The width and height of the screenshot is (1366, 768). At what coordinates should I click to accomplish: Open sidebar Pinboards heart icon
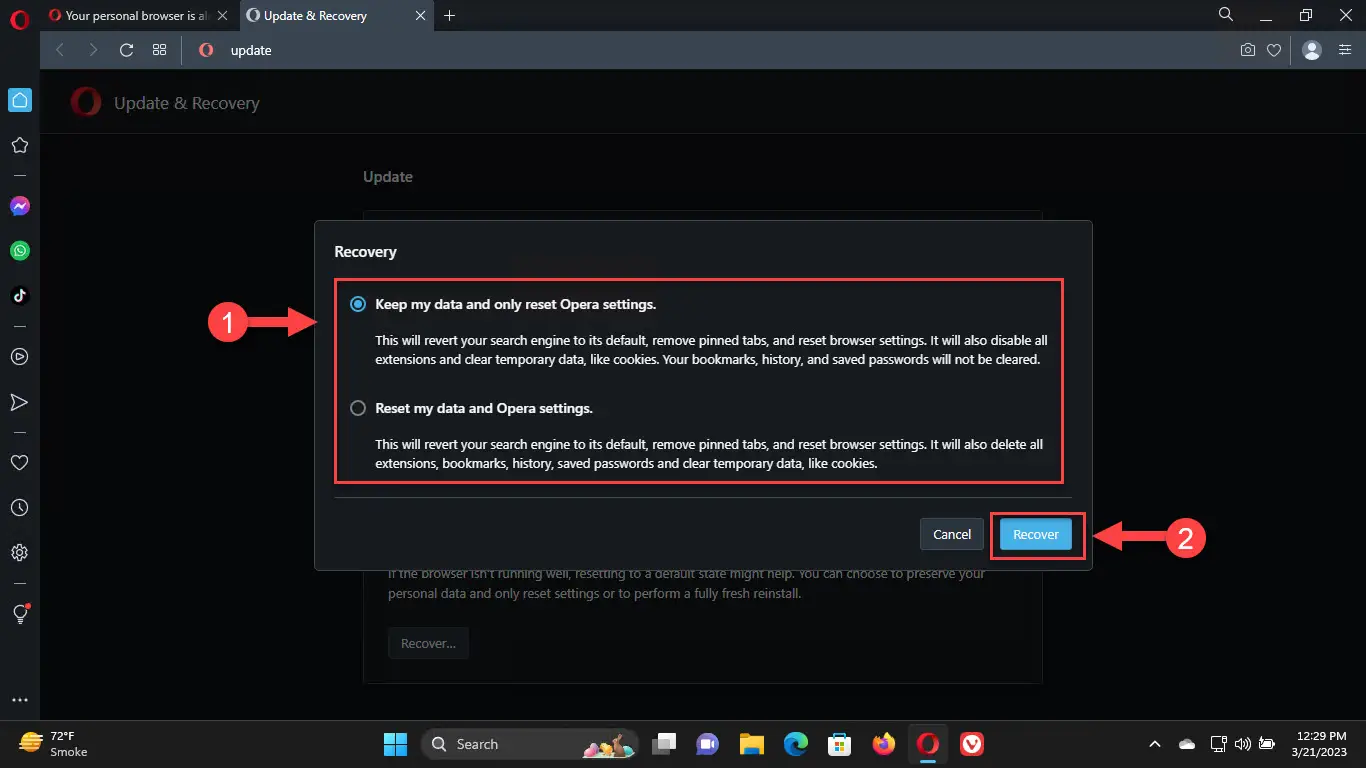tap(19, 463)
